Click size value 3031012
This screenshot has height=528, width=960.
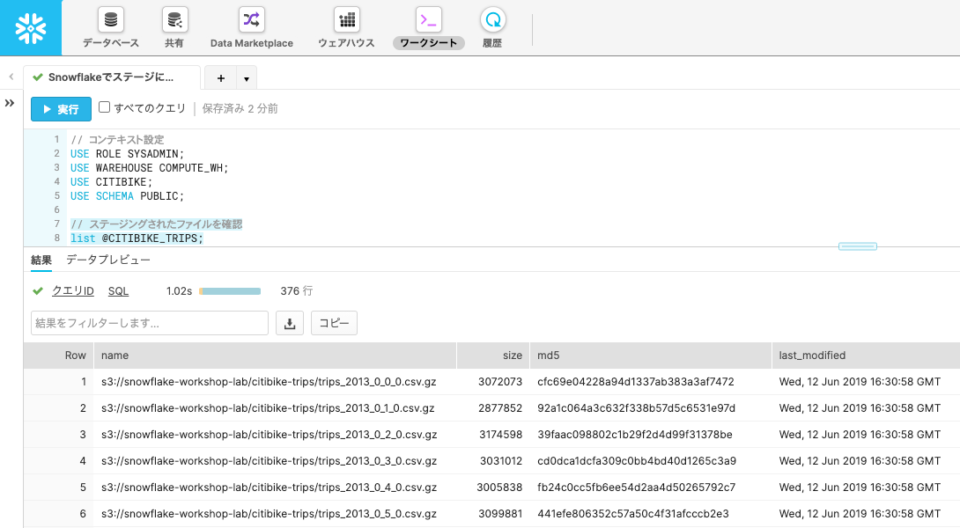click(x=500, y=461)
